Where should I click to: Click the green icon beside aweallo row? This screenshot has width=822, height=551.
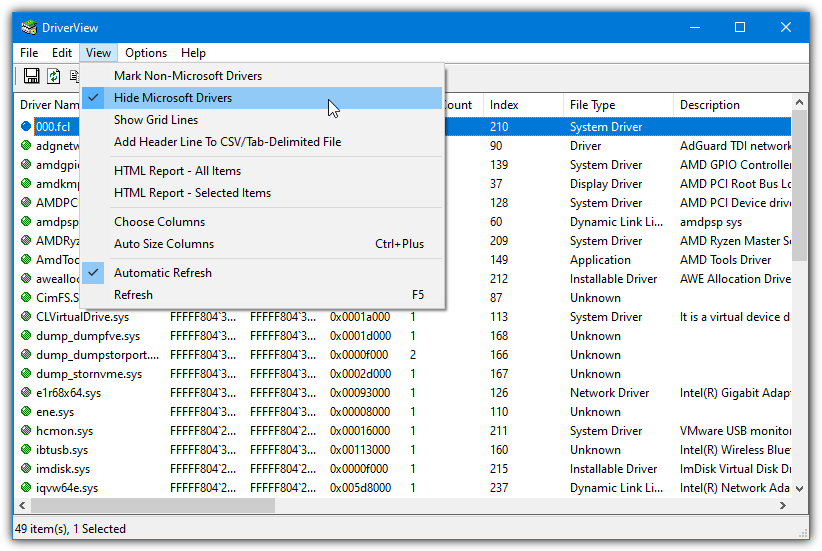(x=26, y=278)
